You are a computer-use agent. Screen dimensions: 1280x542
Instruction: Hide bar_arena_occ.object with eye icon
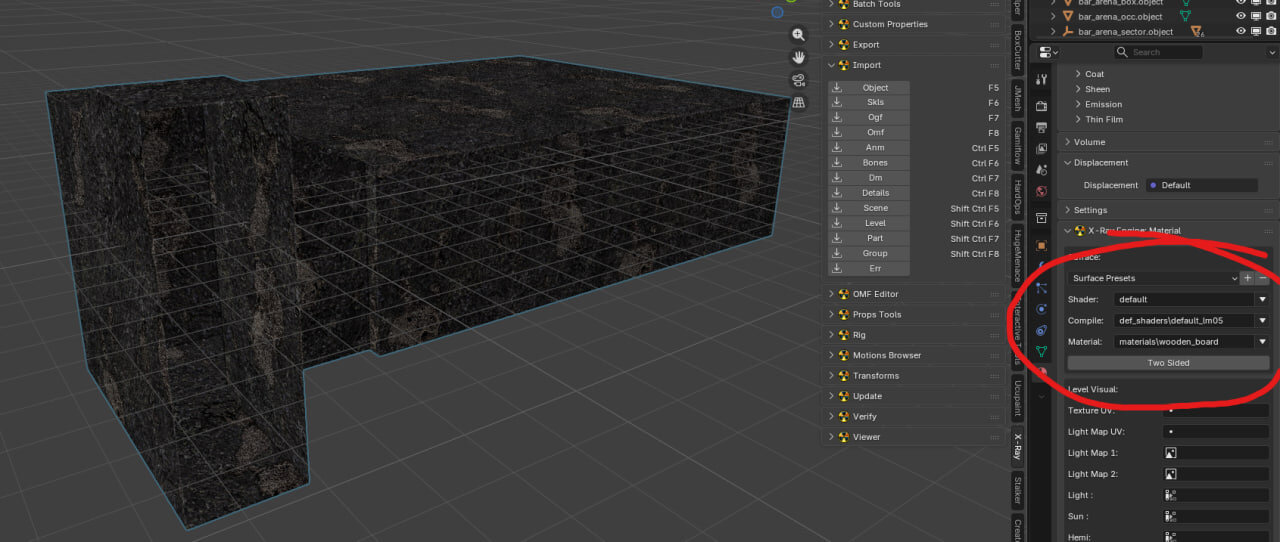pyautogui.click(x=1241, y=16)
